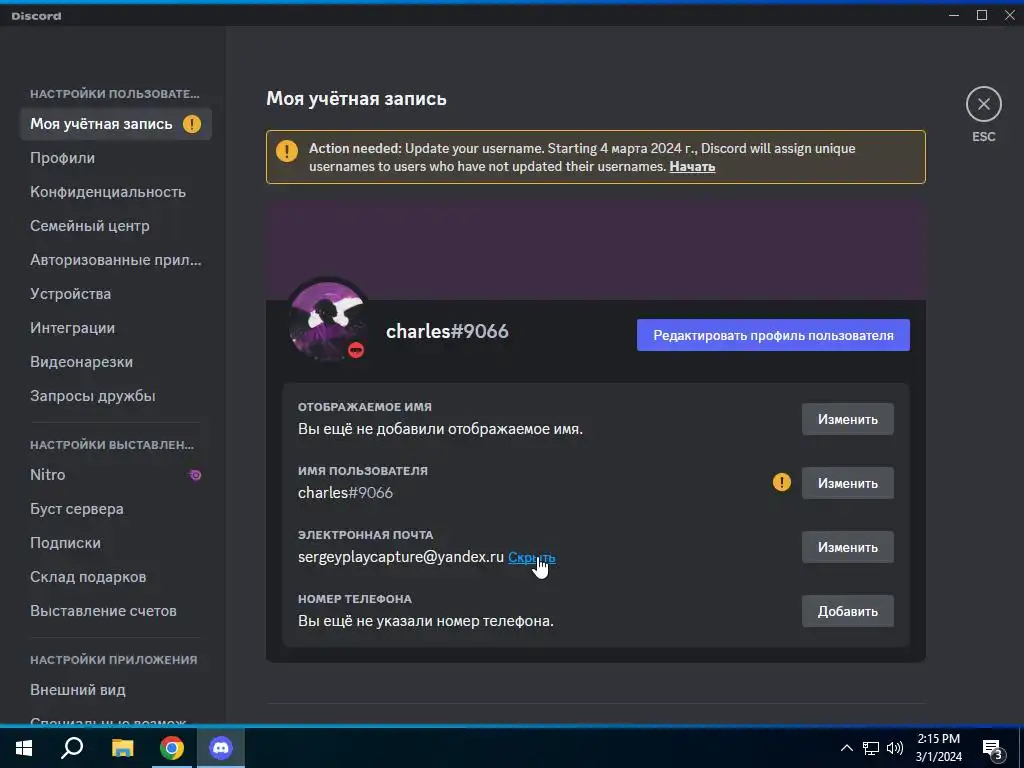Open the Windows Start menu

tap(24, 748)
